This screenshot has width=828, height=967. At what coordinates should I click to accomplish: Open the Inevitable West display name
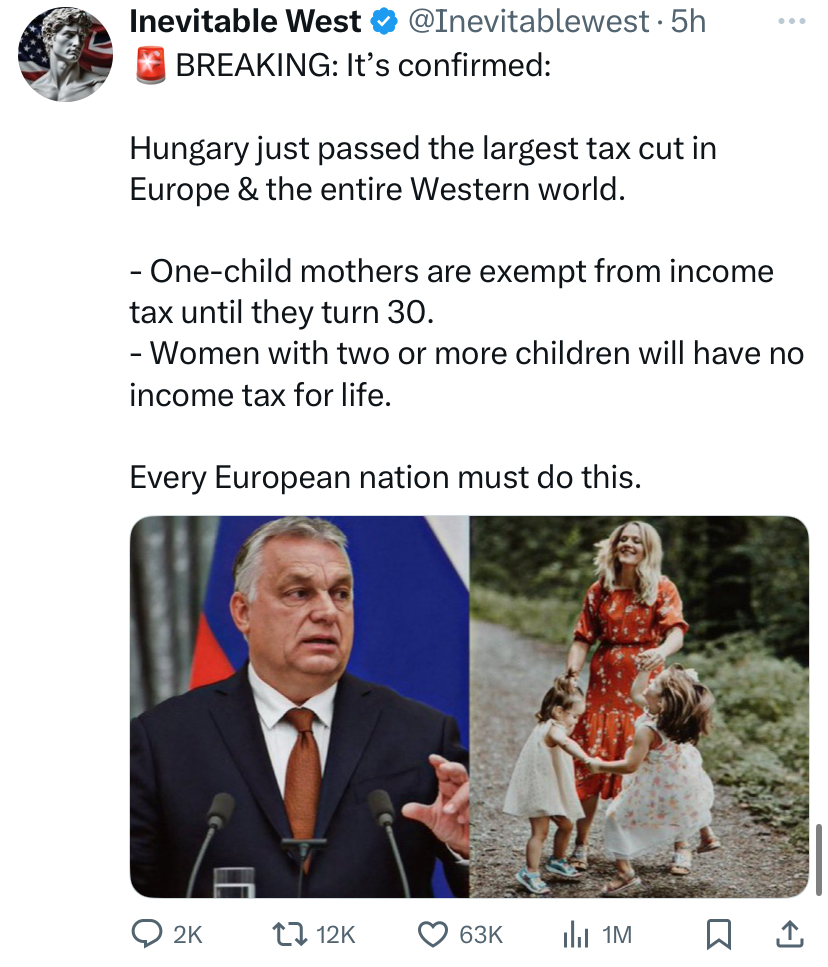pos(245,22)
